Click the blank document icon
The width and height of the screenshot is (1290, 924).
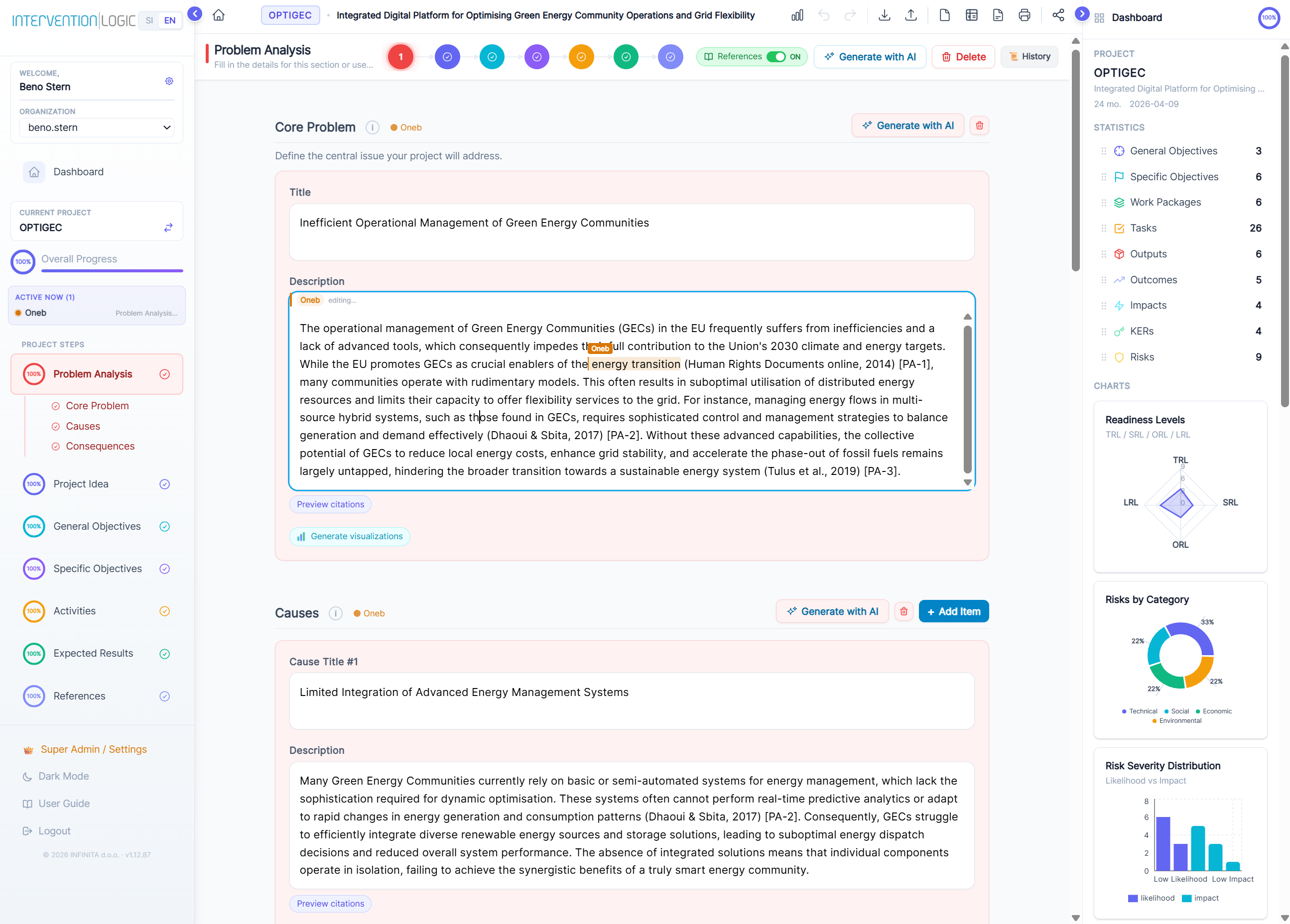tap(945, 15)
